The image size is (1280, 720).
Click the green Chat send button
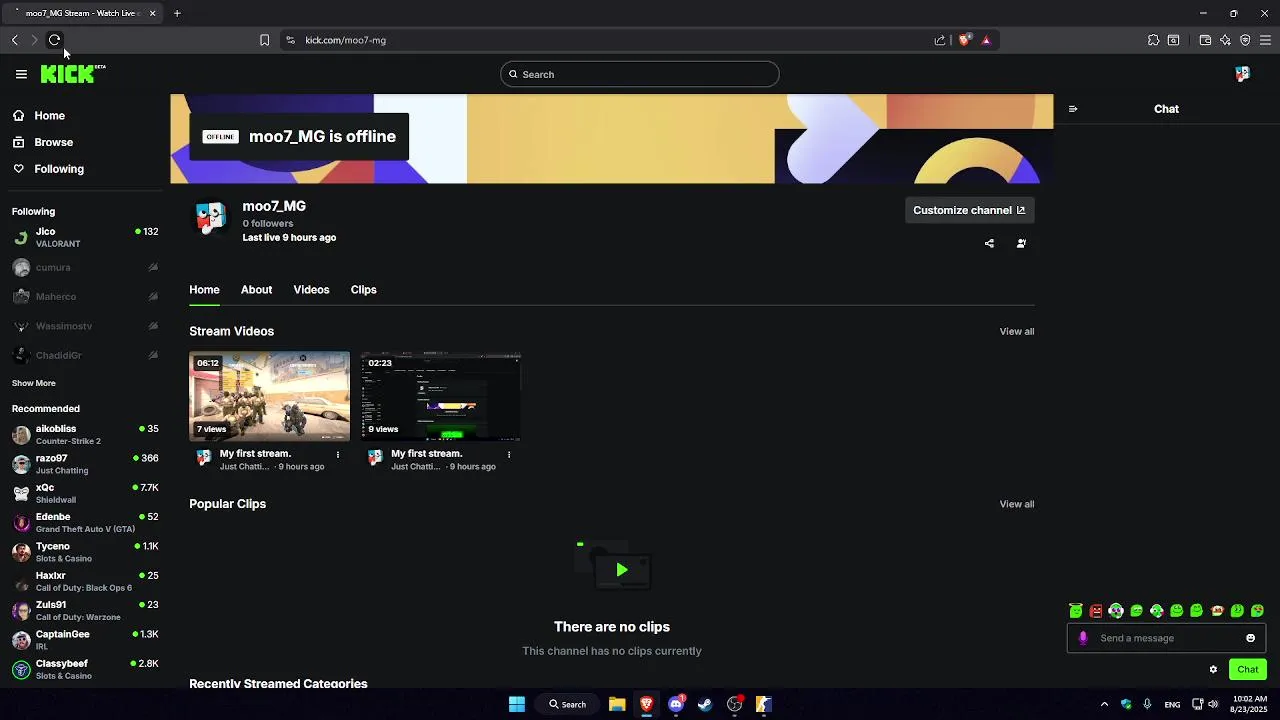click(x=1247, y=669)
